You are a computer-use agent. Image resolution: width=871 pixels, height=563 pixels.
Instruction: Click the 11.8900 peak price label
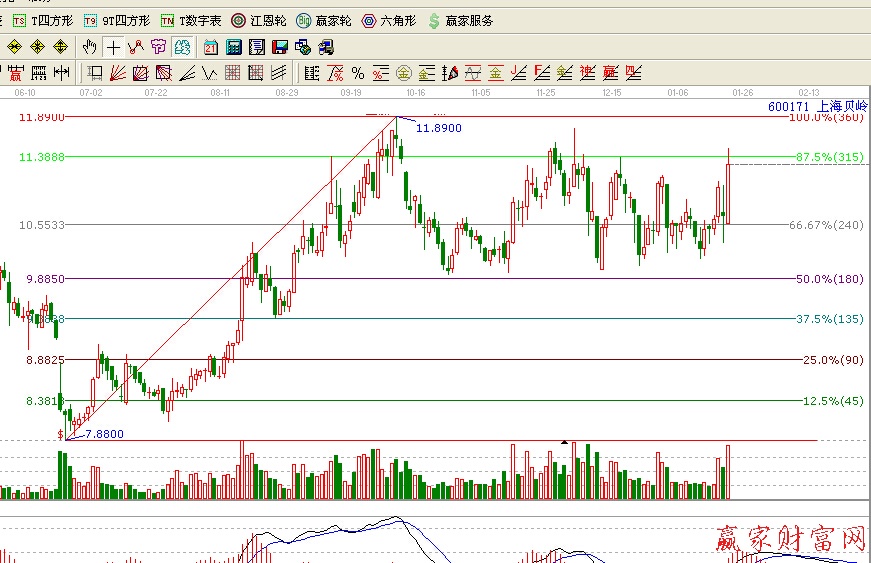(438, 129)
